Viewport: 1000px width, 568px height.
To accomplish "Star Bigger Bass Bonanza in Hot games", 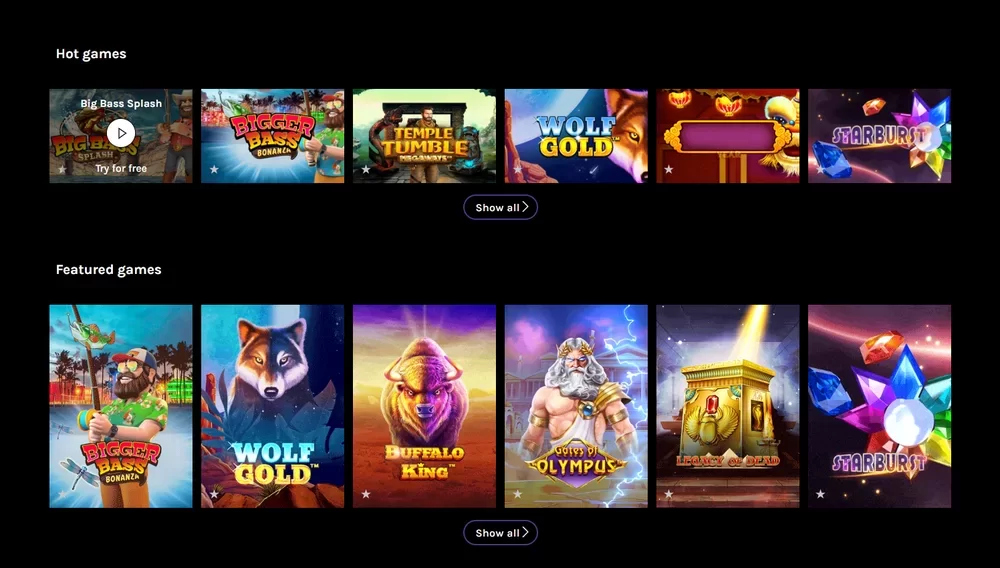I will [x=214, y=169].
